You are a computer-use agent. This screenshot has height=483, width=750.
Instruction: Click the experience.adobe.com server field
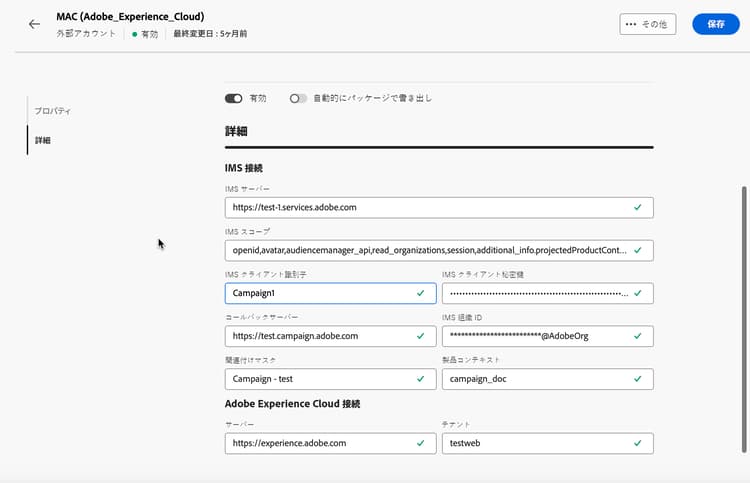coord(320,443)
